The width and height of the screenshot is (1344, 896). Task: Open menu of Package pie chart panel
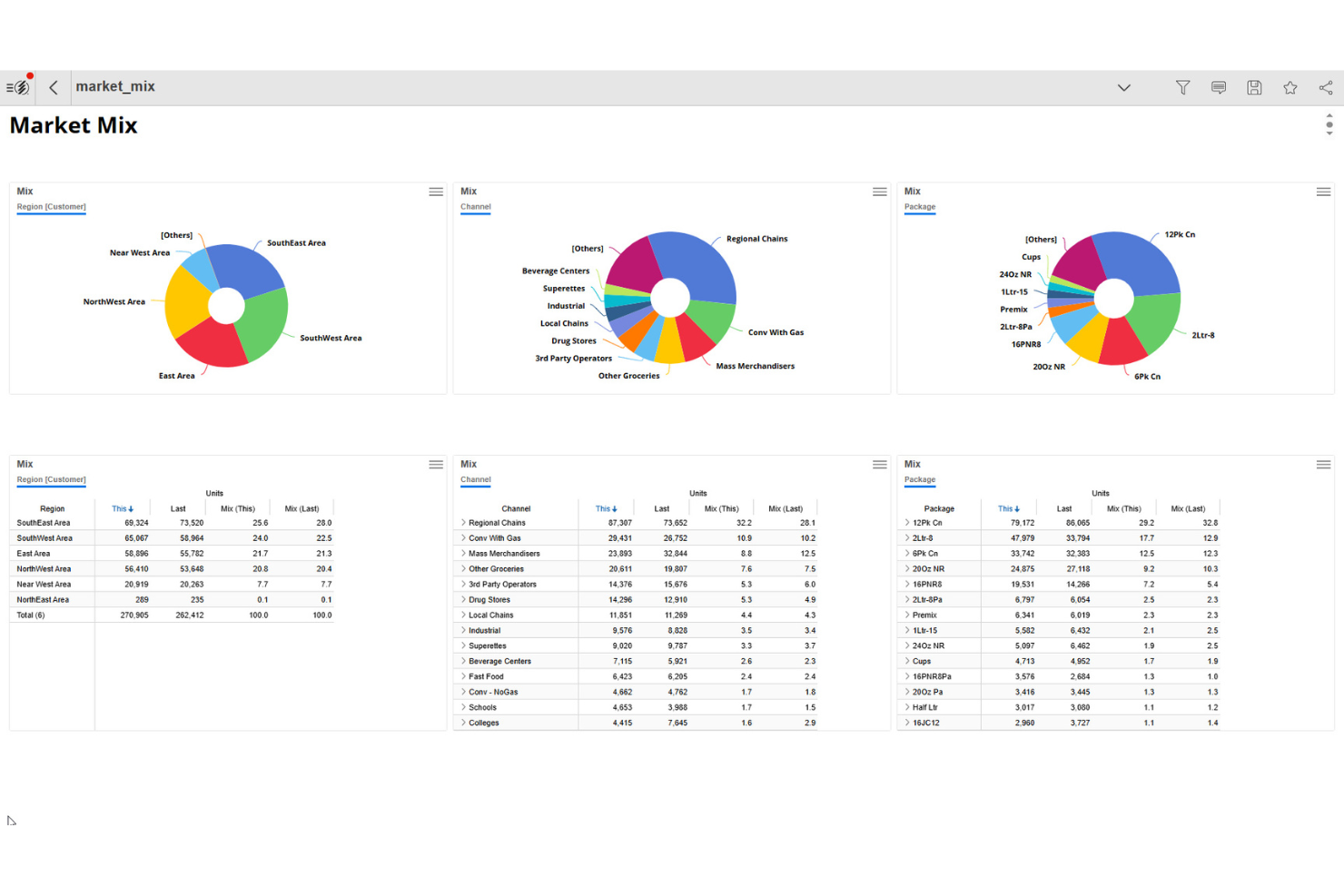coord(1323,192)
